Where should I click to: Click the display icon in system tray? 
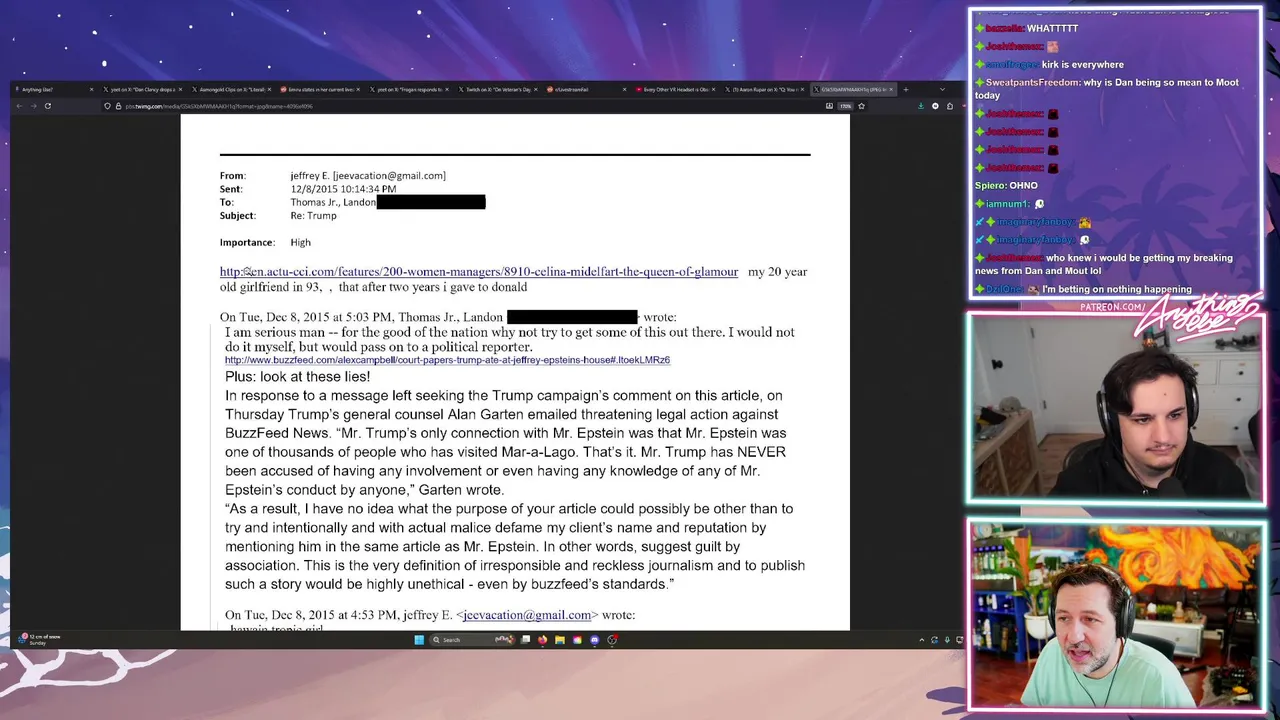[959, 640]
